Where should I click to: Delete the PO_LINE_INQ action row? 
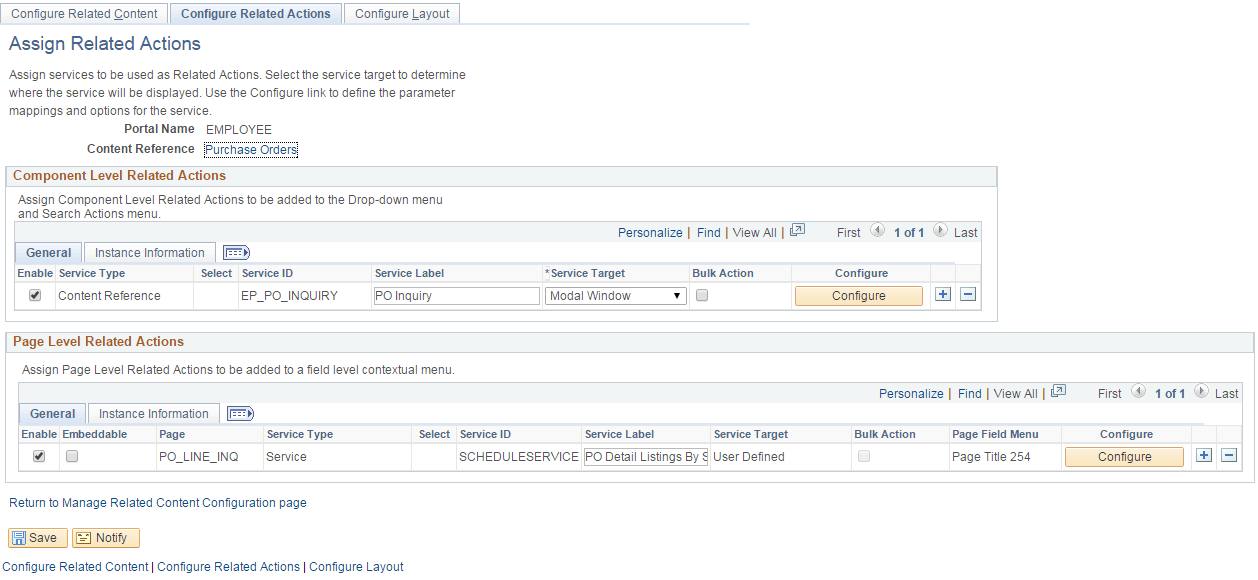(1227, 454)
